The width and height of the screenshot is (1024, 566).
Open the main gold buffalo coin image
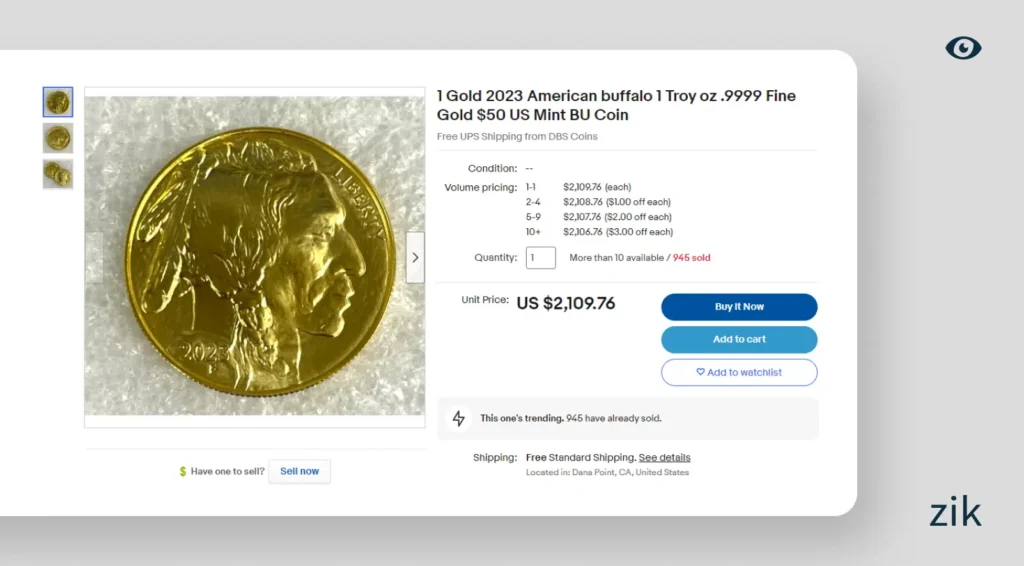point(254,256)
